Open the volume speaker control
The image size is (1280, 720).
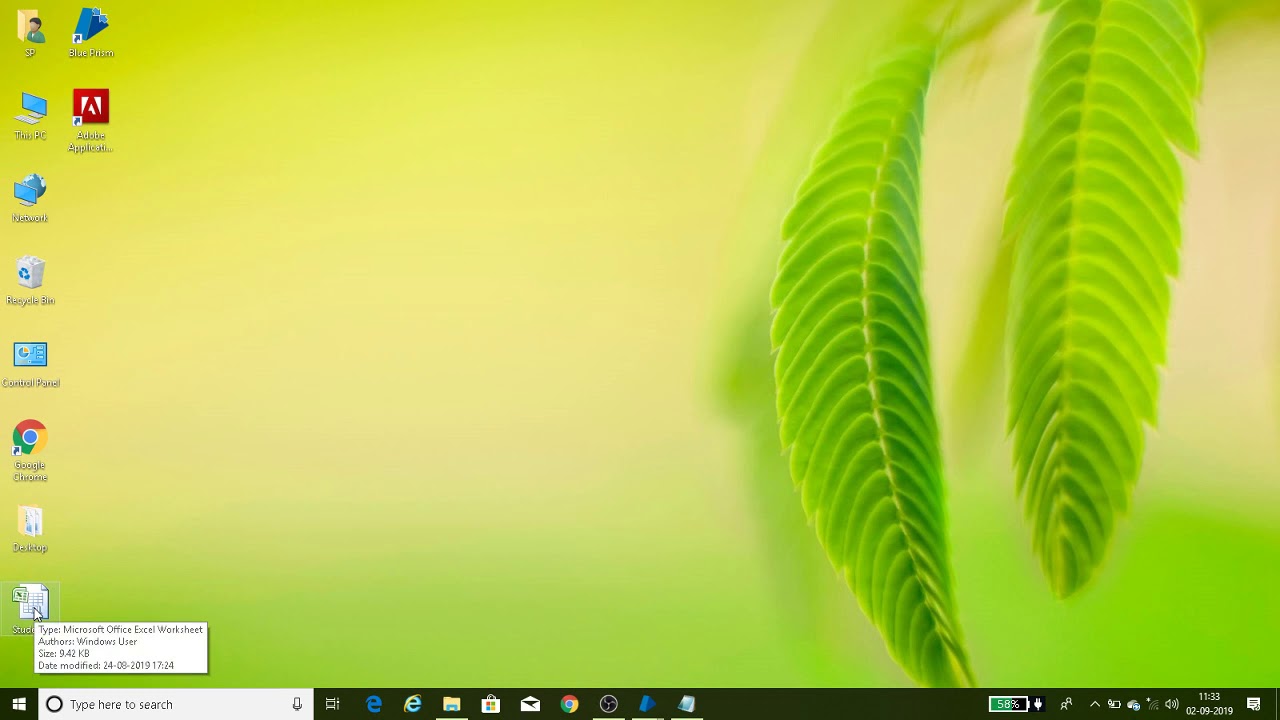point(1171,704)
